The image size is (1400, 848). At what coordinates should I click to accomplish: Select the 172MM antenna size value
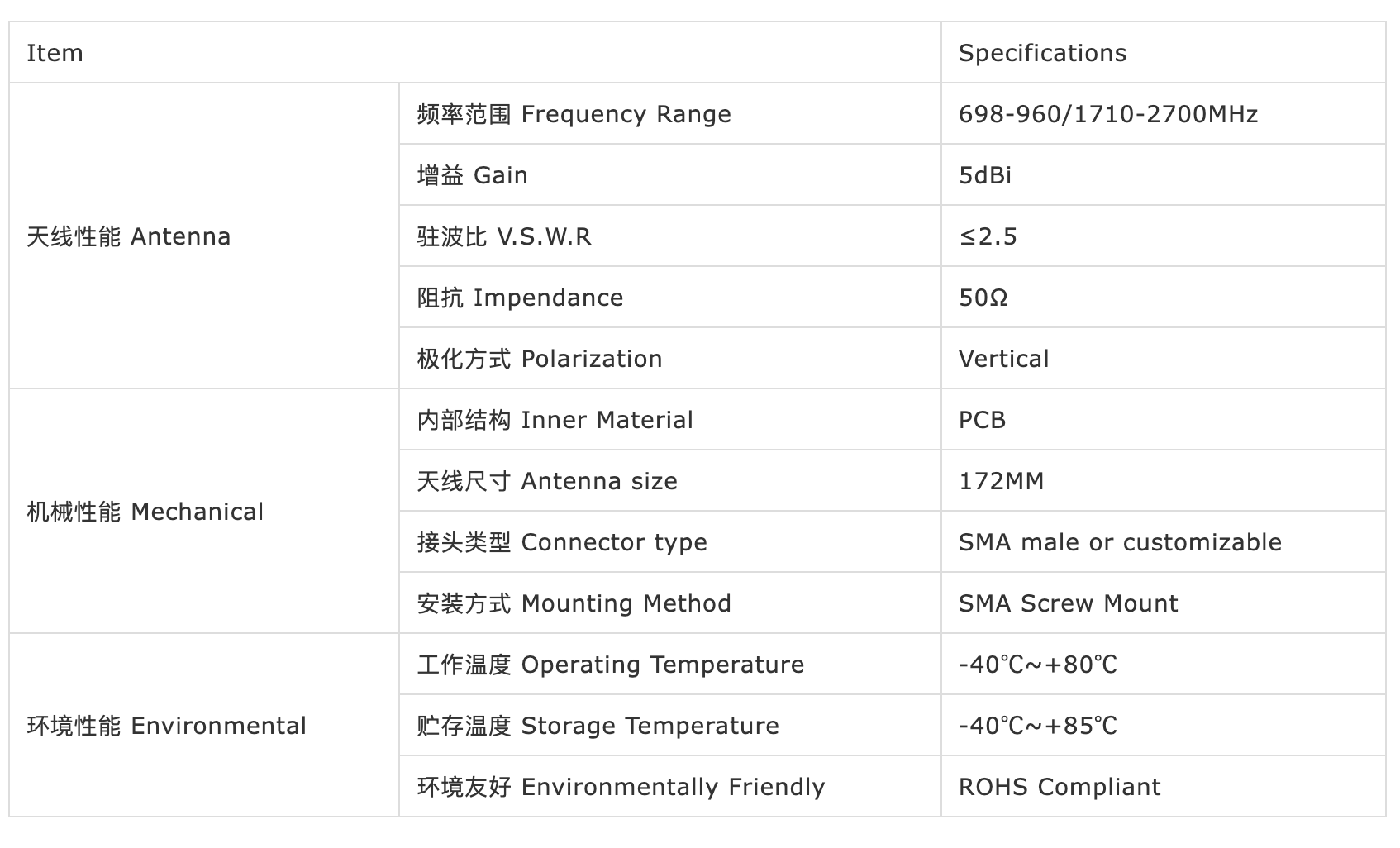(1001, 481)
